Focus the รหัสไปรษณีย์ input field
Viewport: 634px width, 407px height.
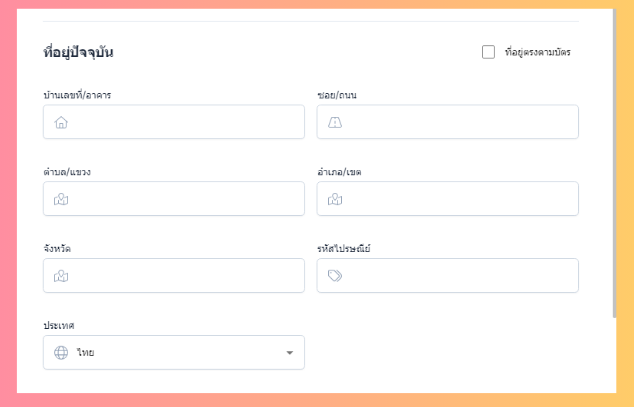(x=459, y=276)
